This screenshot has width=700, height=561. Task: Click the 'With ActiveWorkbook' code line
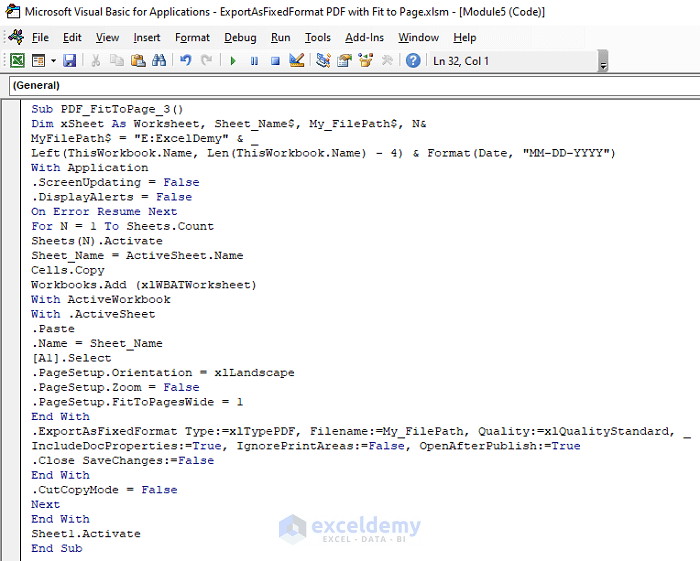(100, 299)
